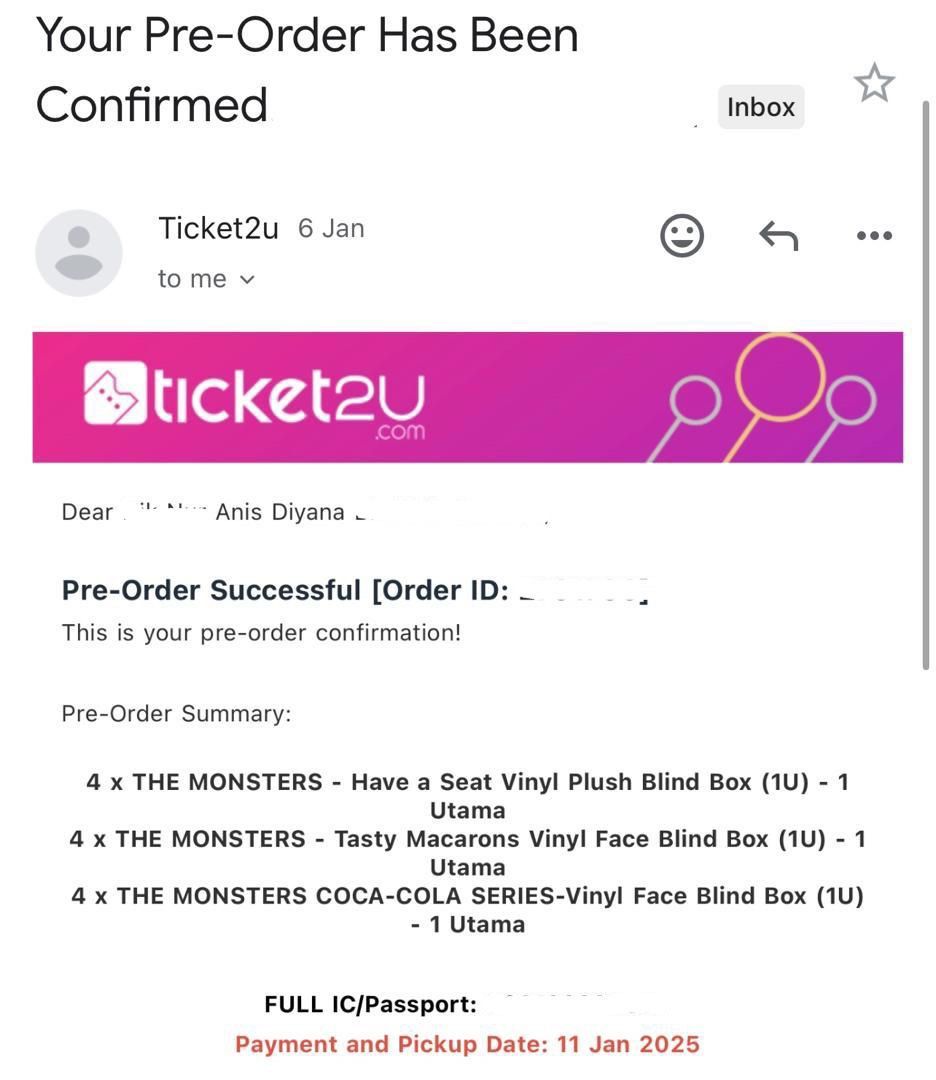Tap the "6 Jan" email date
The image size is (936, 1080).
pos(331,229)
